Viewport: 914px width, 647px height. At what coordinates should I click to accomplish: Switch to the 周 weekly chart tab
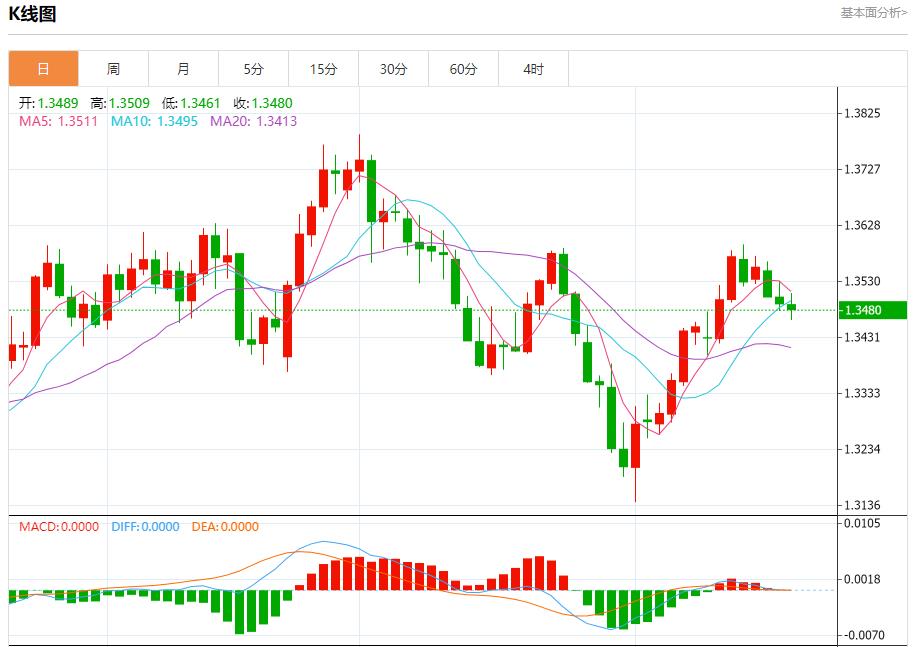113,68
